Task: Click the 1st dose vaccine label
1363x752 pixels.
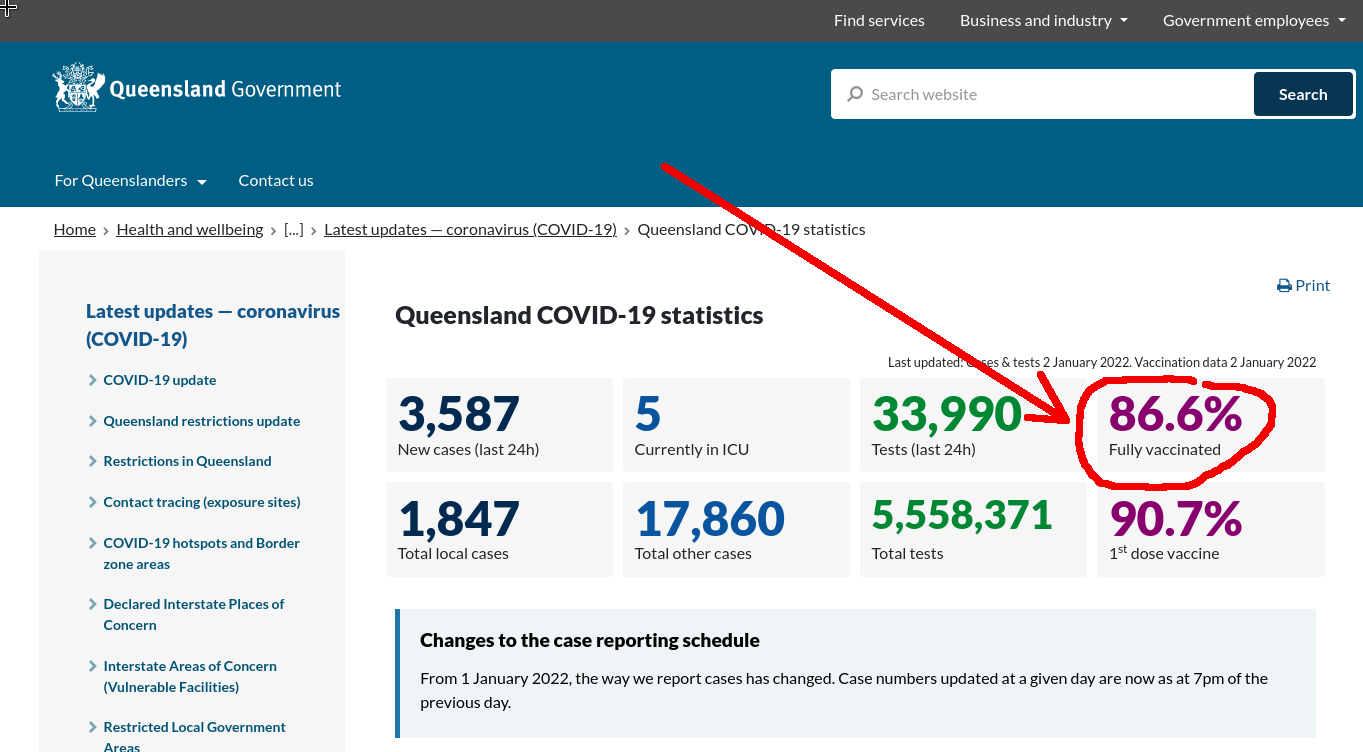Action: click(1164, 553)
